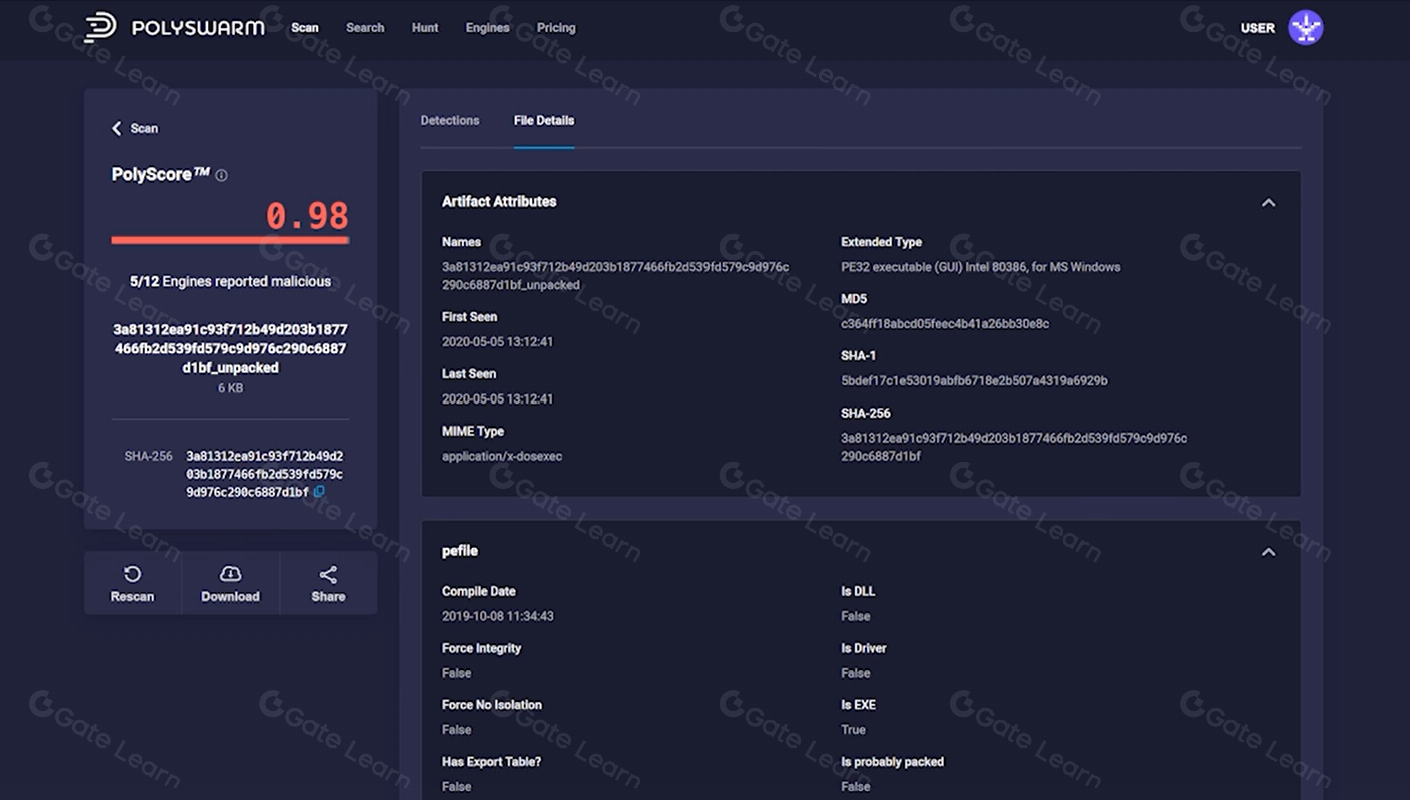Open the Pricing page
Viewport: 1410px width, 800px height.
(556, 28)
